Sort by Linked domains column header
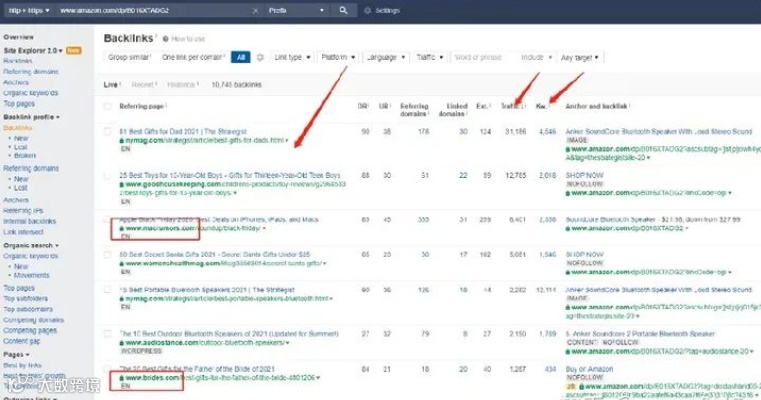Screen dimensions: 761x400 [x=453, y=110]
